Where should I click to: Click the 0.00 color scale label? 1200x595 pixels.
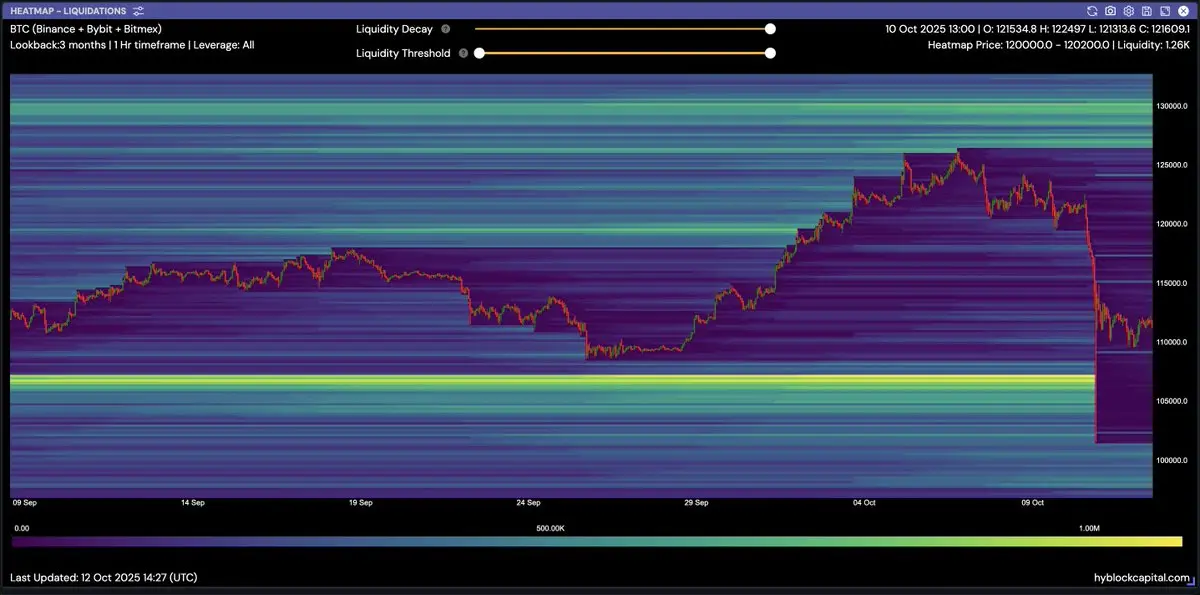pos(23,527)
